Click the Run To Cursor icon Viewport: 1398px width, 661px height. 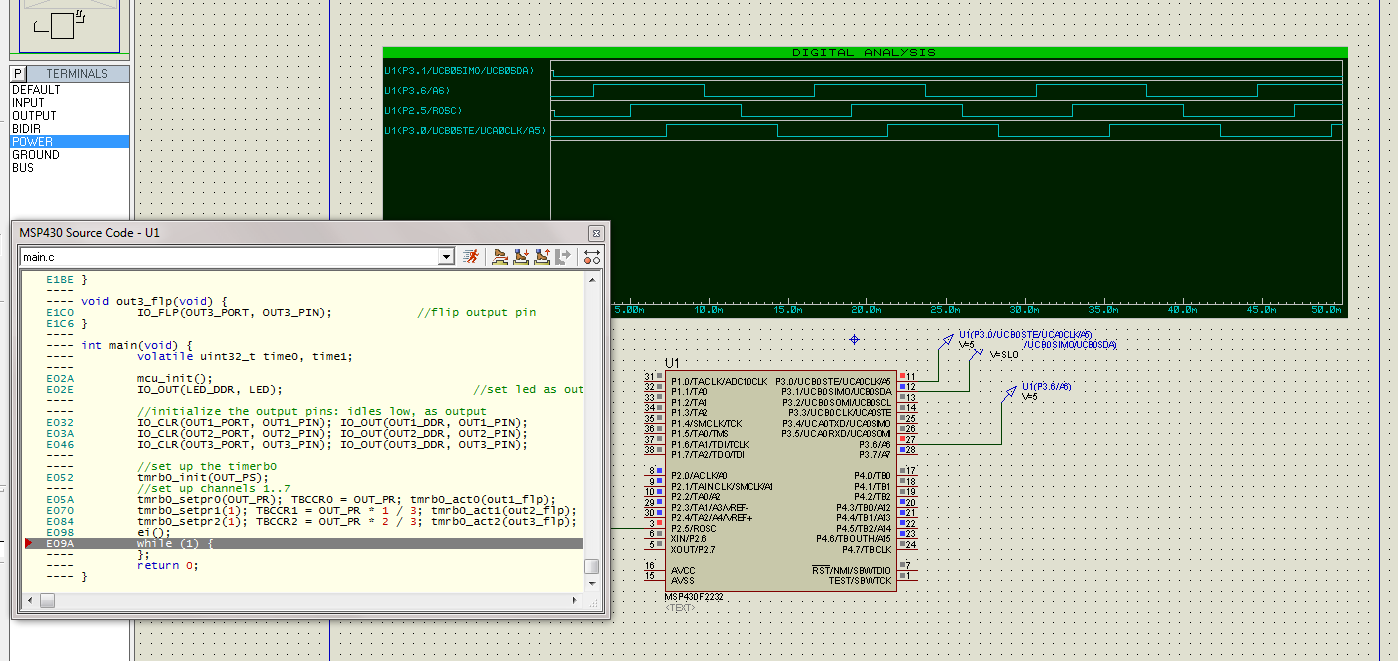[563, 257]
